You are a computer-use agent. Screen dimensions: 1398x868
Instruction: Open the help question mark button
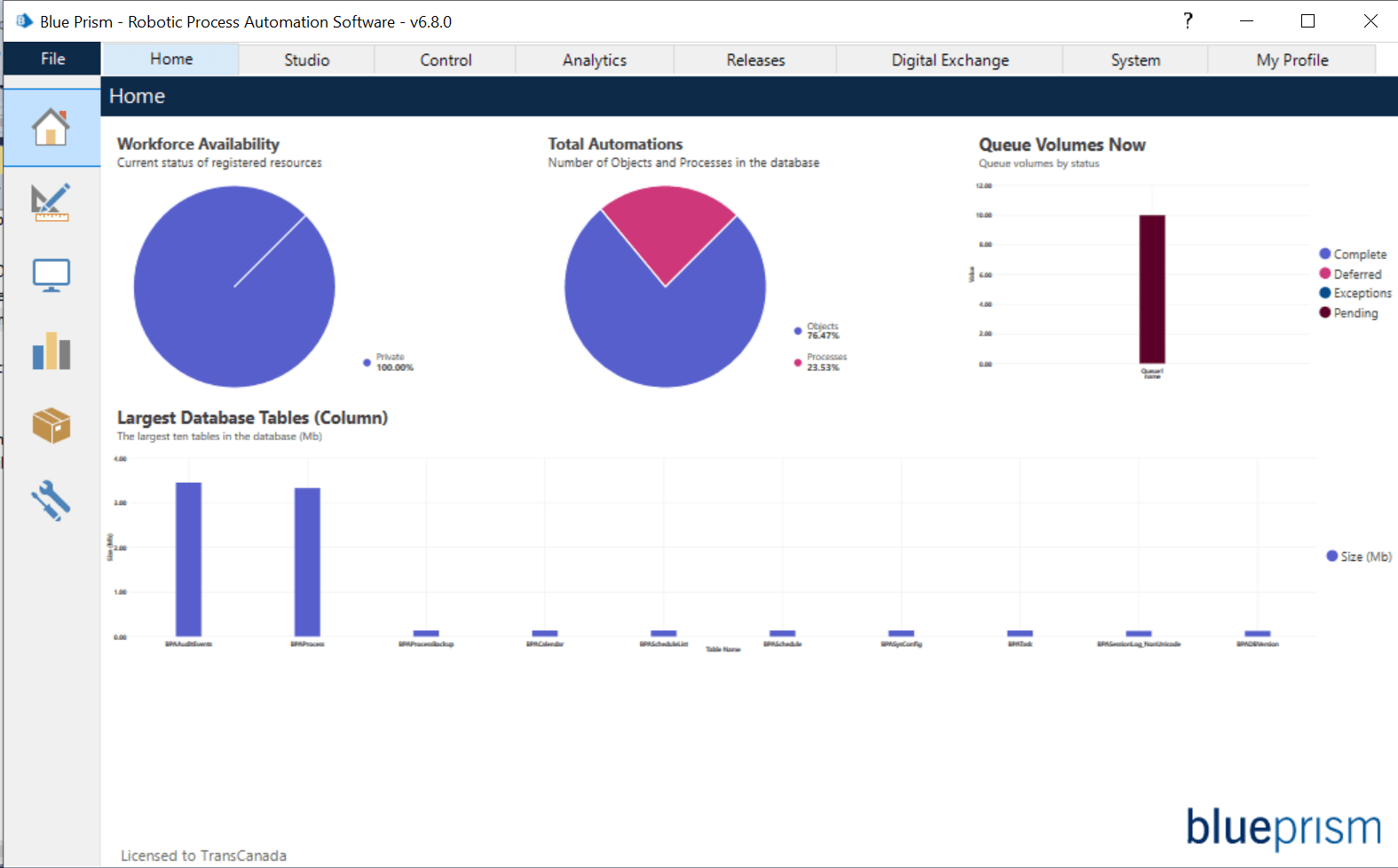pyautogui.click(x=1188, y=20)
